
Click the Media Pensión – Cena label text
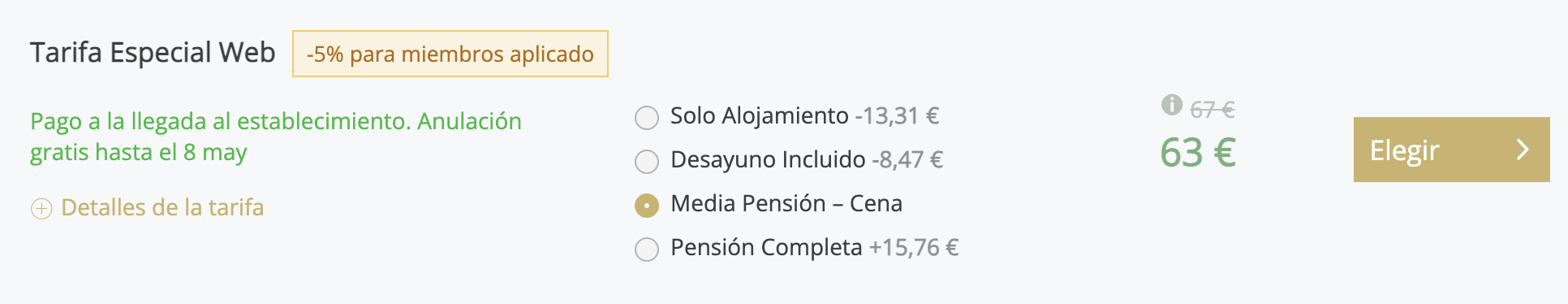[786, 203]
